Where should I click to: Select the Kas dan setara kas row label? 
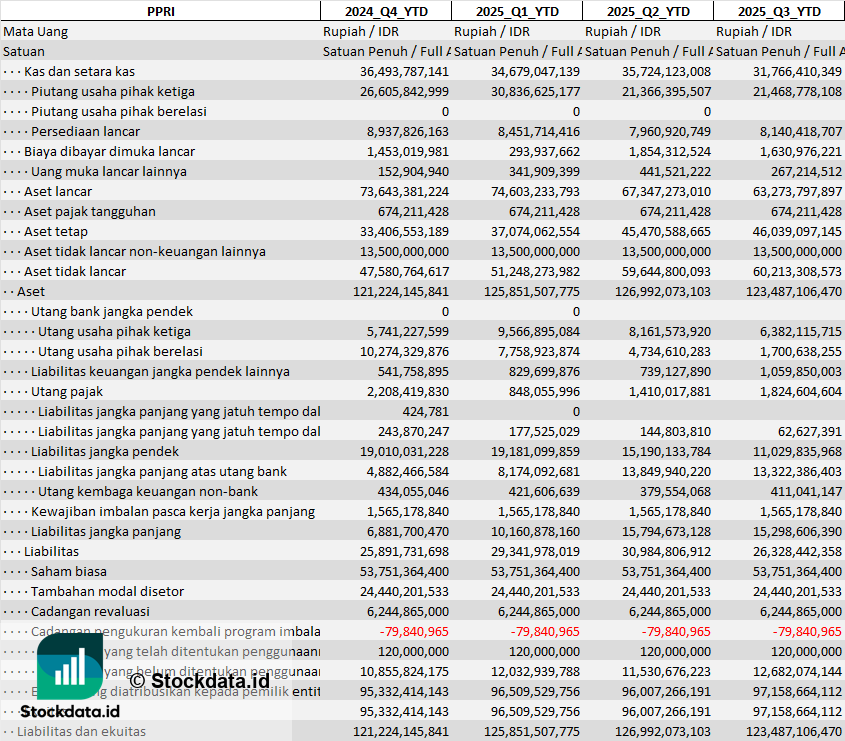click(79, 71)
